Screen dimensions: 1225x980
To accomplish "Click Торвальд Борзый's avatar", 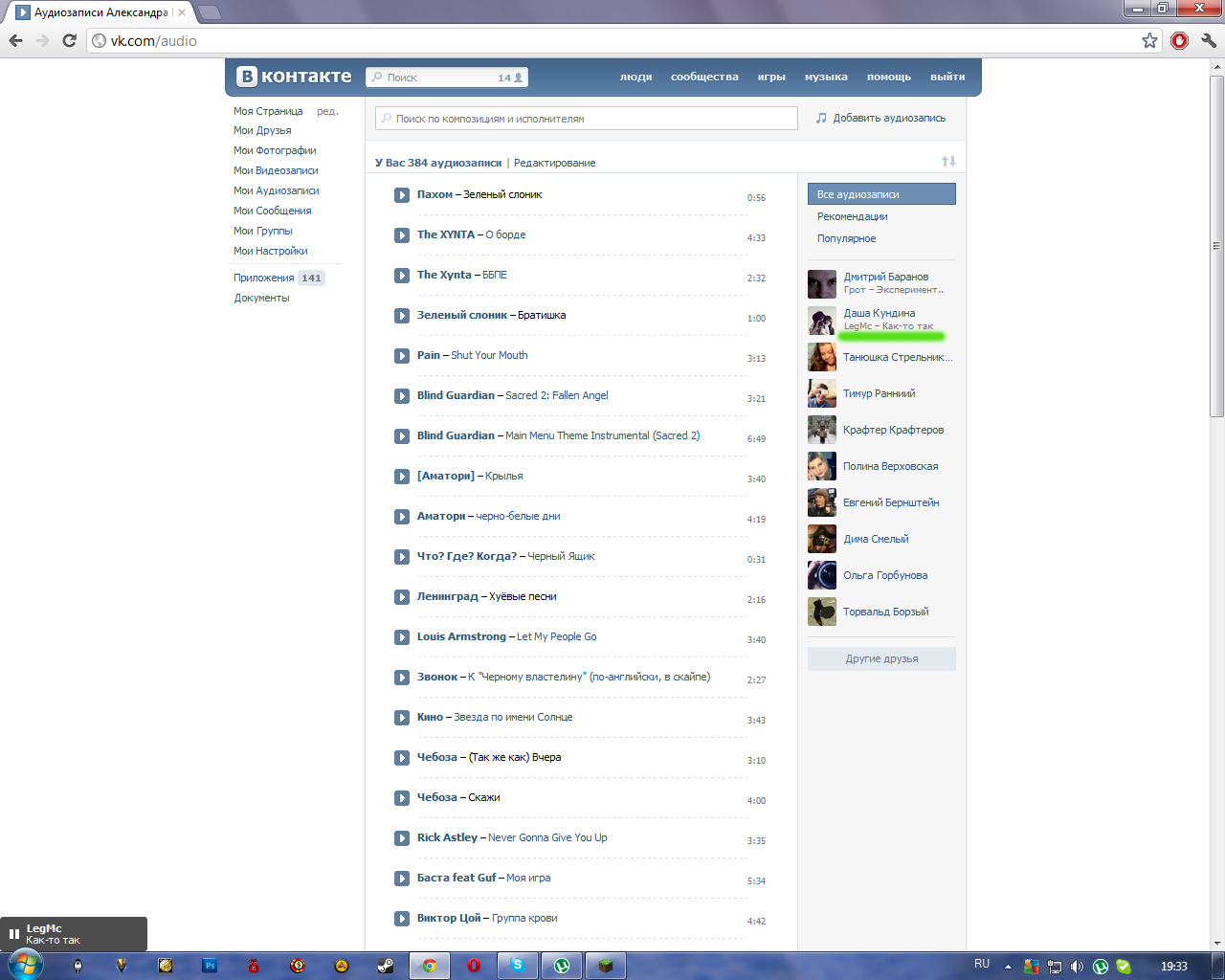I will pyautogui.click(x=822, y=612).
